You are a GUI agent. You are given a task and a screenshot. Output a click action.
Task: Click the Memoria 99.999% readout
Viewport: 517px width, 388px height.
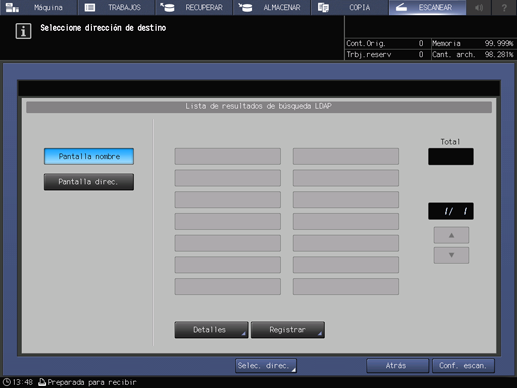tap(473, 43)
